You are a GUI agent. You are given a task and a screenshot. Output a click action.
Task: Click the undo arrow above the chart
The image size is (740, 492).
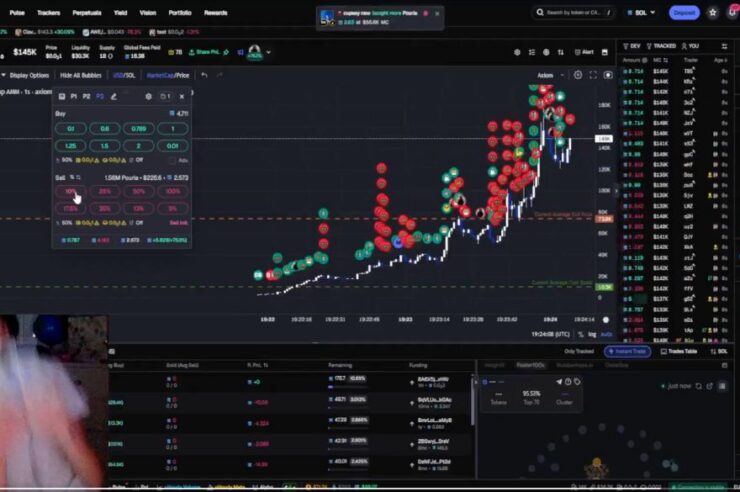(x=204, y=75)
